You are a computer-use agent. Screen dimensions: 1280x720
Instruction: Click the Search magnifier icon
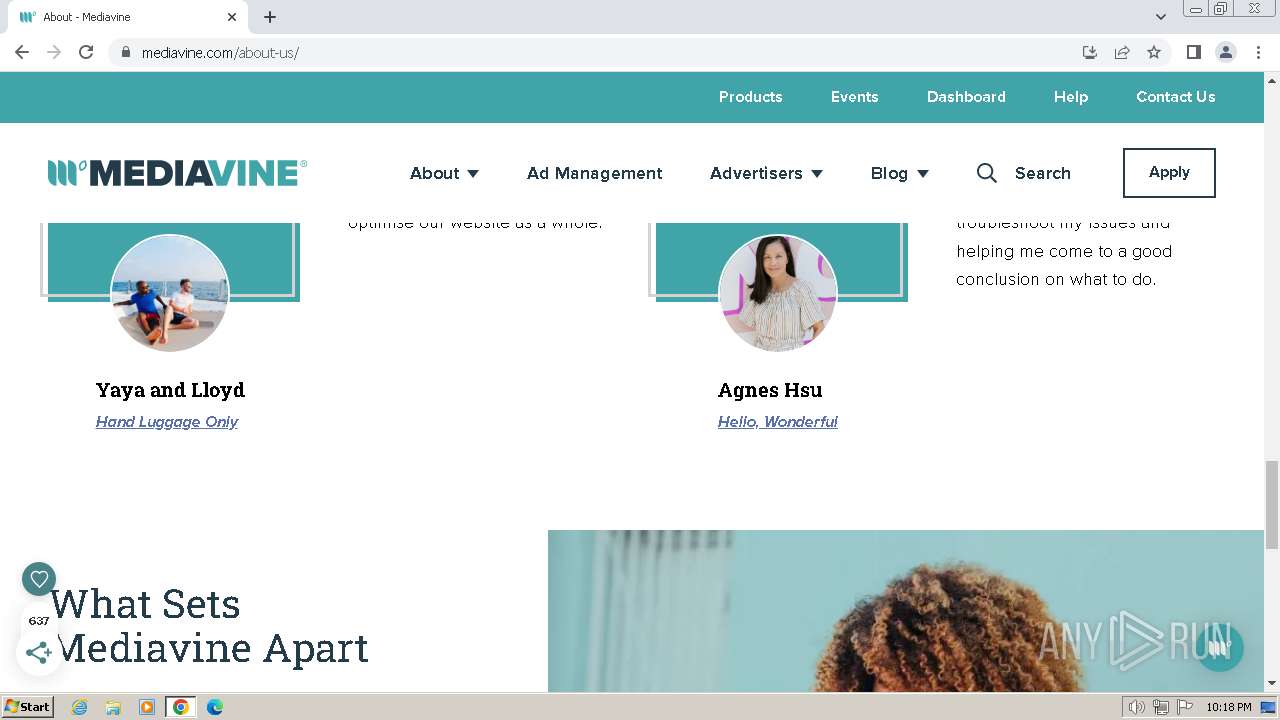[987, 173]
